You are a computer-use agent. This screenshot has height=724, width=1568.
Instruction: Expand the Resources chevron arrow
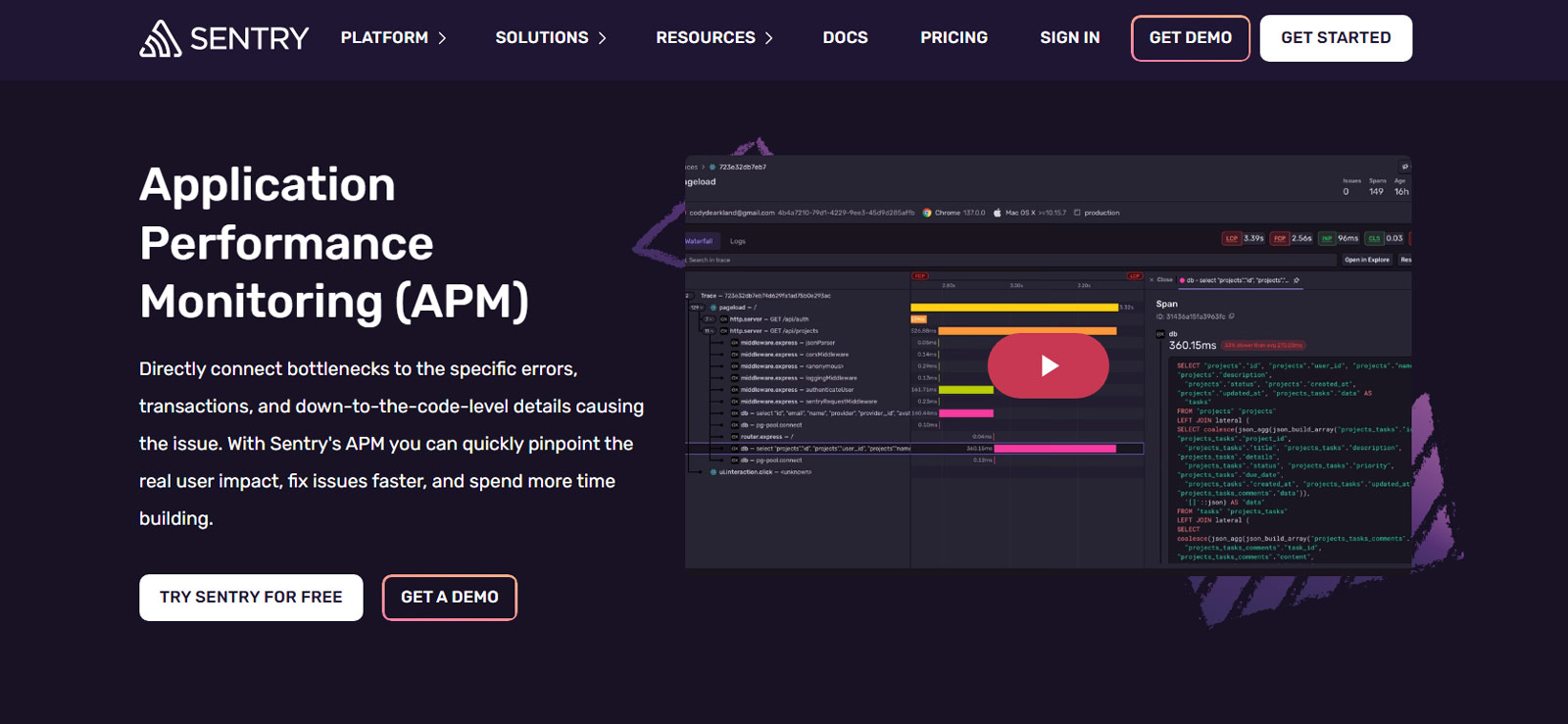(x=769, y=38)
